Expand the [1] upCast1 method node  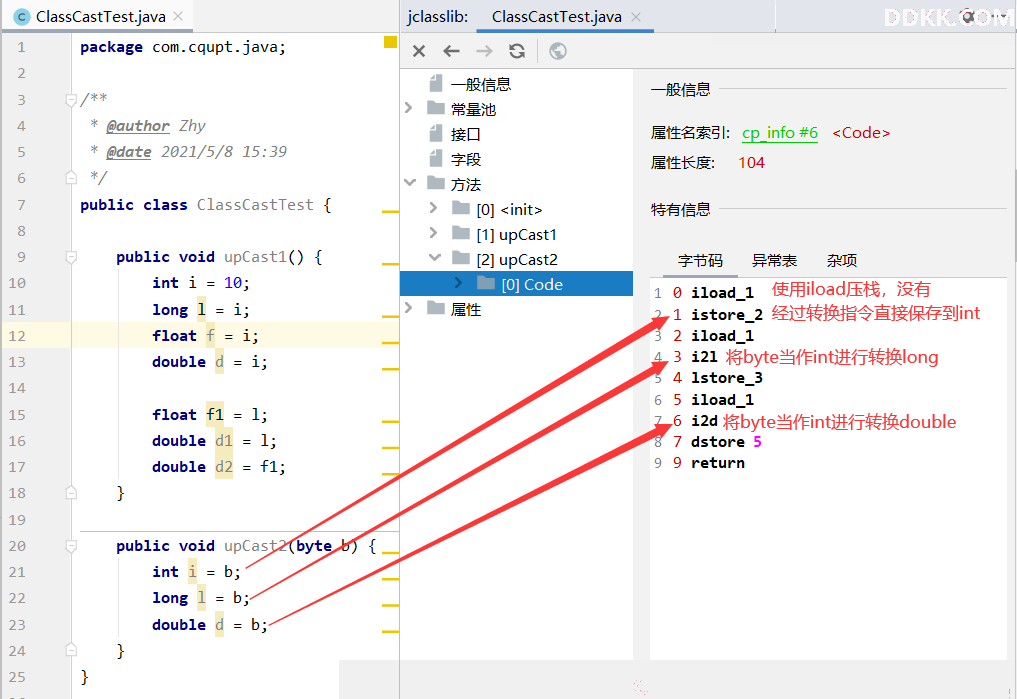pyautogui.click(x=433, y=232)
